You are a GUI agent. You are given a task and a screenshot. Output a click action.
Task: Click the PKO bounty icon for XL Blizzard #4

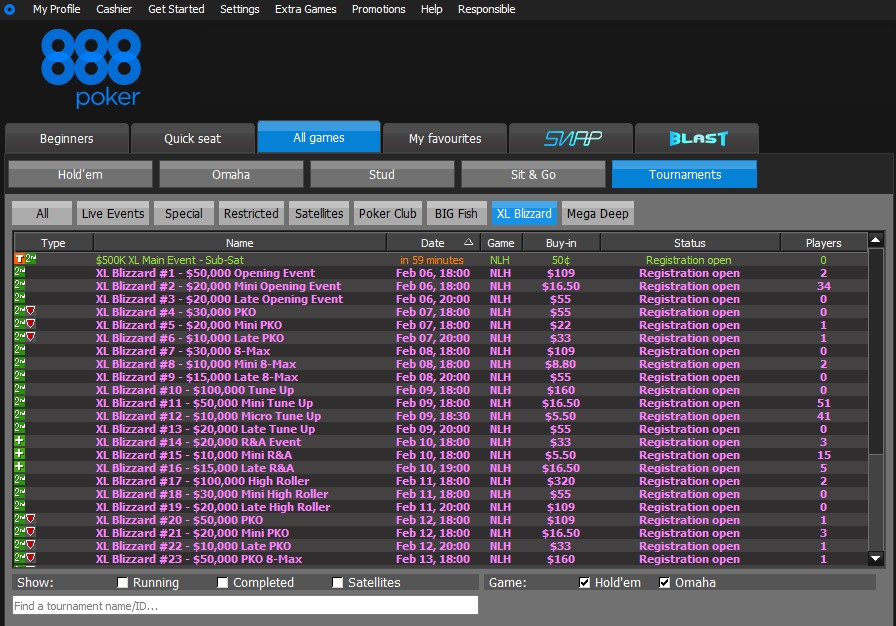[x=30, y=312]
